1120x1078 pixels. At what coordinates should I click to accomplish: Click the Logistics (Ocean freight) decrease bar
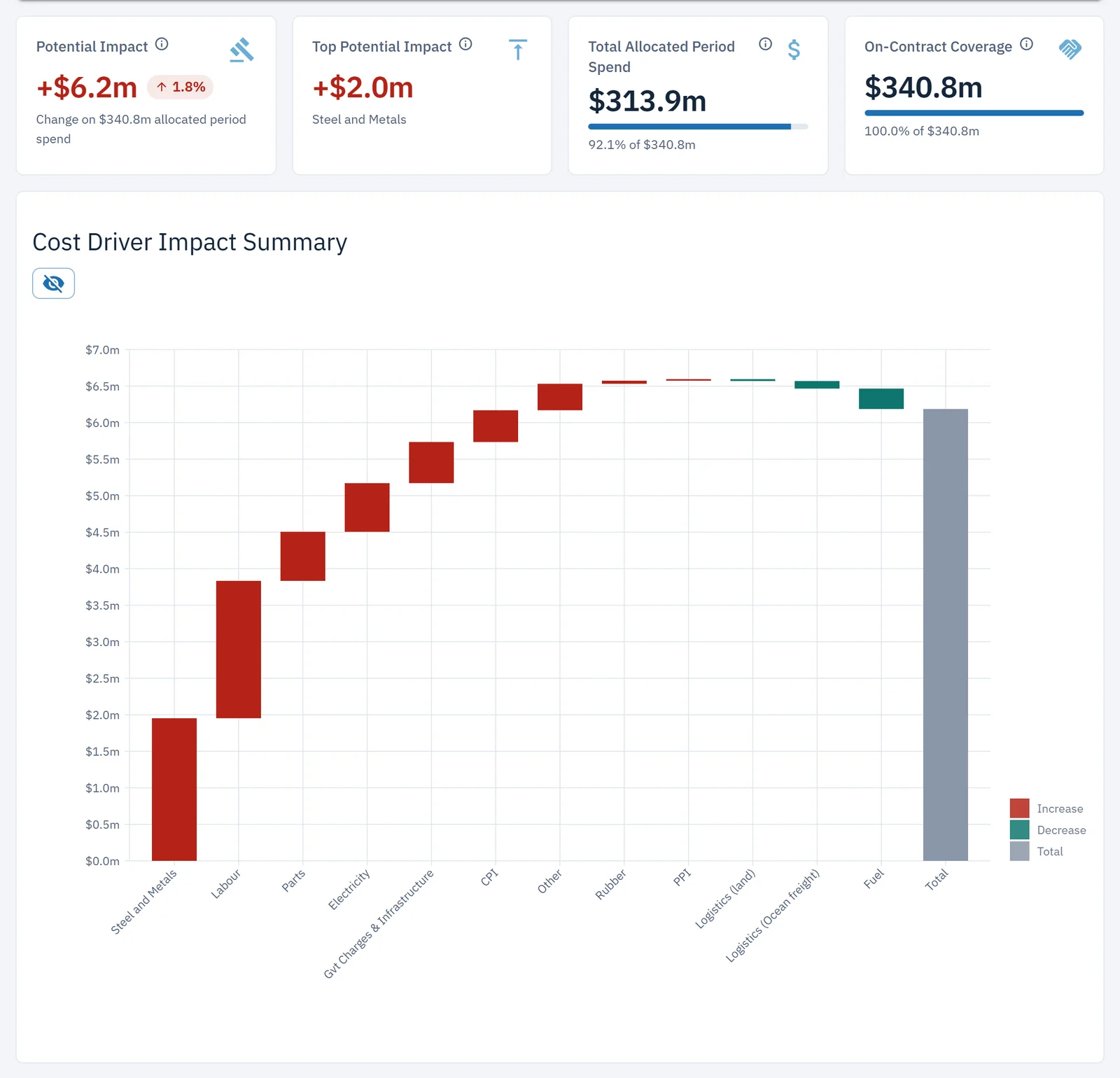817,385
